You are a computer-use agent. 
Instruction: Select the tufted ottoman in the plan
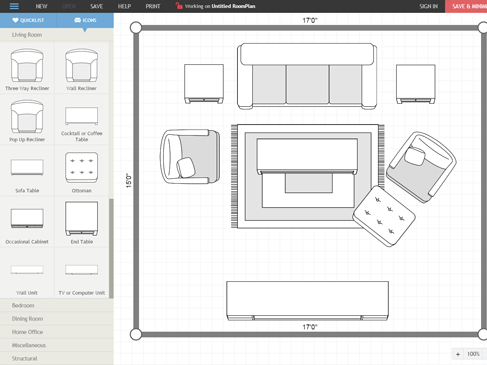[x=384, y=216]
